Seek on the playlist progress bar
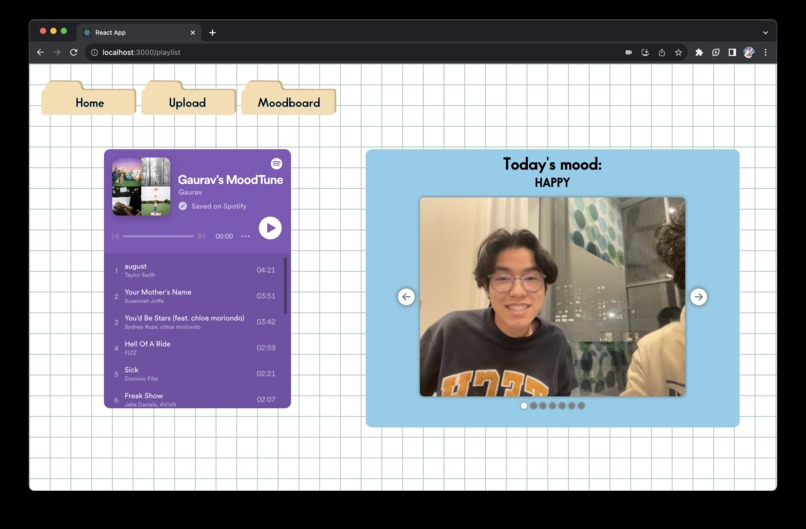 pyautogui.click(x=158, y=236)
